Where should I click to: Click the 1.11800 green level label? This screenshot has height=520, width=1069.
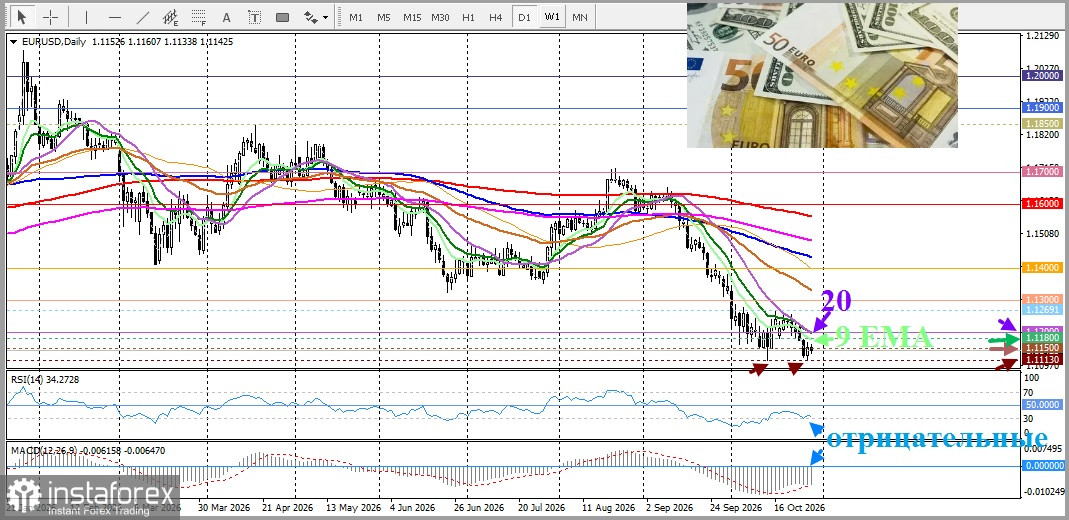pos(1041,337)
